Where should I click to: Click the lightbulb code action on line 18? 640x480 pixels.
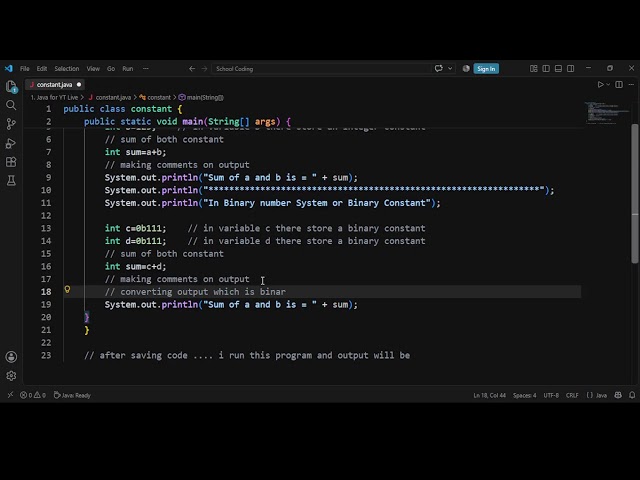tap(67, 289)
